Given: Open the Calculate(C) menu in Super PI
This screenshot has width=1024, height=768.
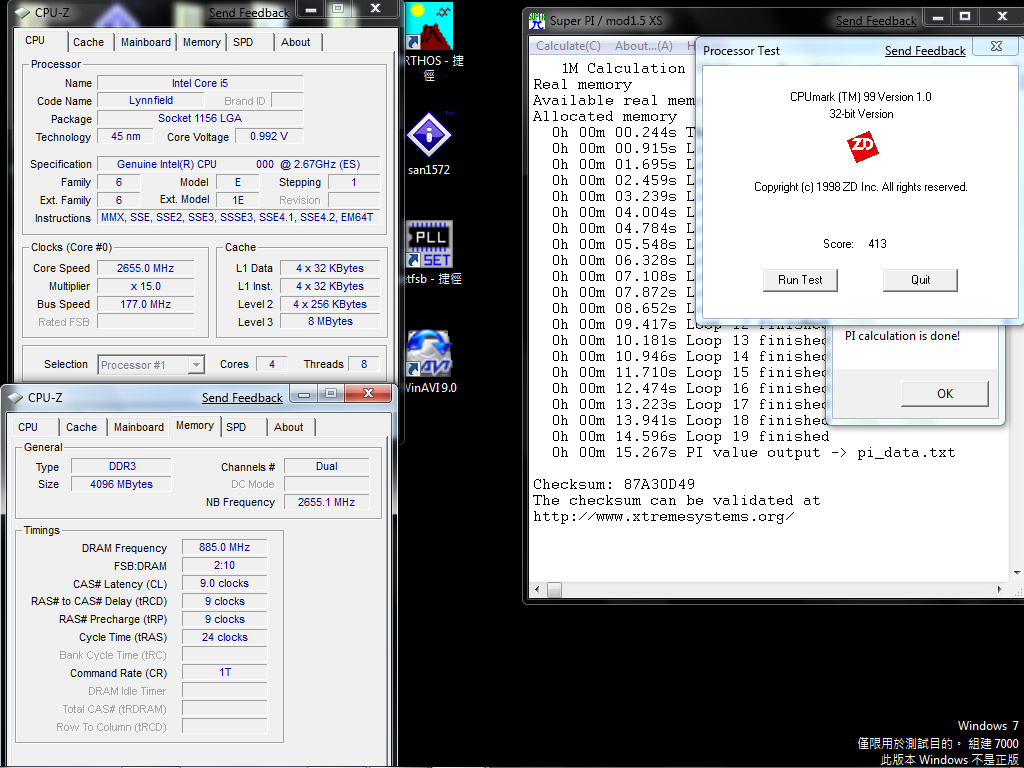Looking at the screenshot, I should point(568,46).
